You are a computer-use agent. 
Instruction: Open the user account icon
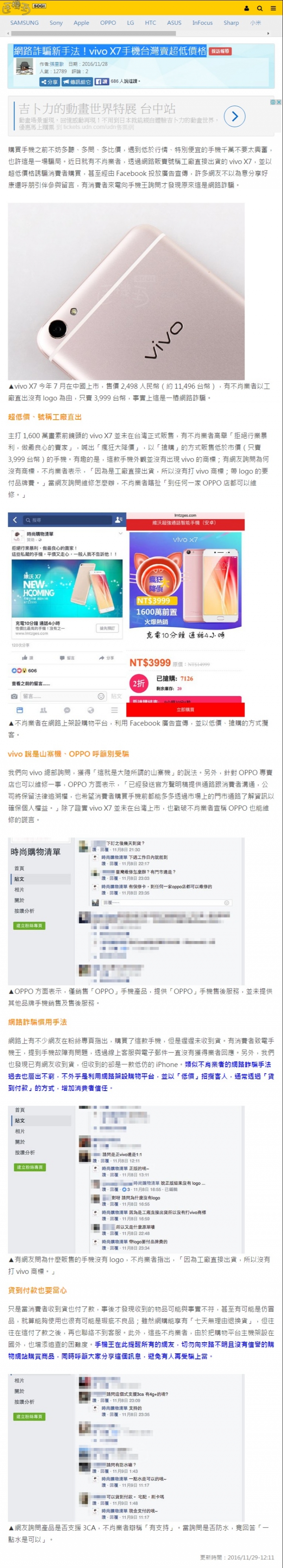[246, 8]
